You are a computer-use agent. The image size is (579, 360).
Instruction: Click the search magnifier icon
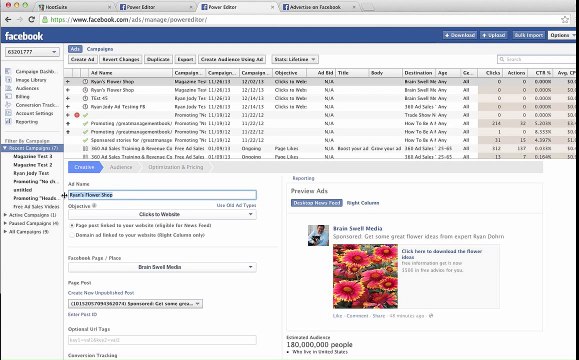point(501,59)
